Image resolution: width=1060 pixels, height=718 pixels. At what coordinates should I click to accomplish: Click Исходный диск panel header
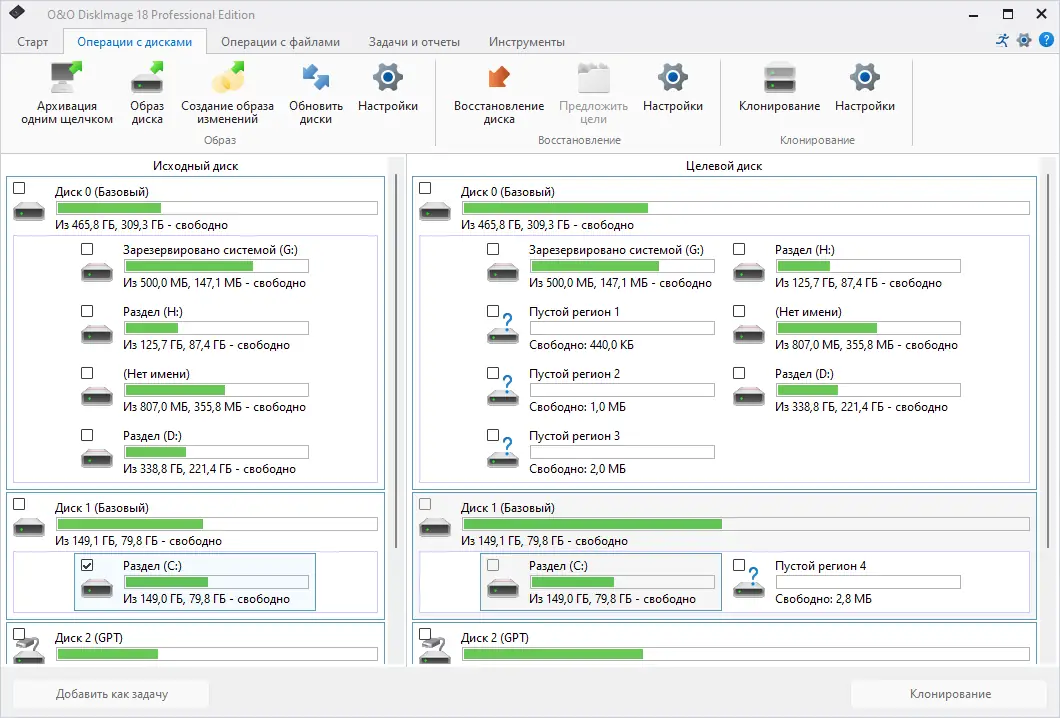[x=195, y=166]
